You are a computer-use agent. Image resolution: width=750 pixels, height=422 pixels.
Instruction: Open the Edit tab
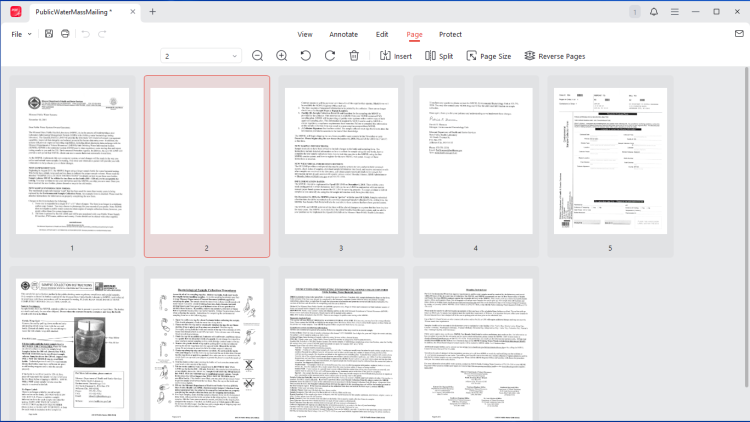pos(382,34)
